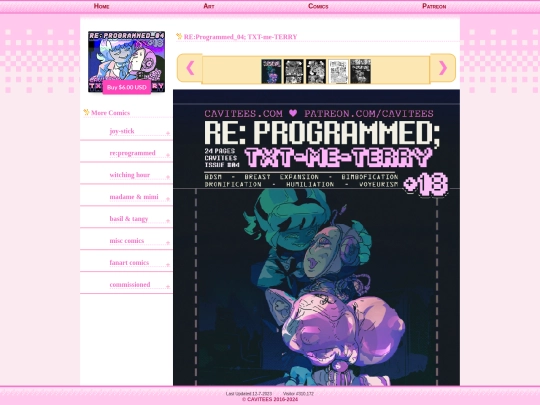Open the commissioned comics link

[x=130, y=284]
